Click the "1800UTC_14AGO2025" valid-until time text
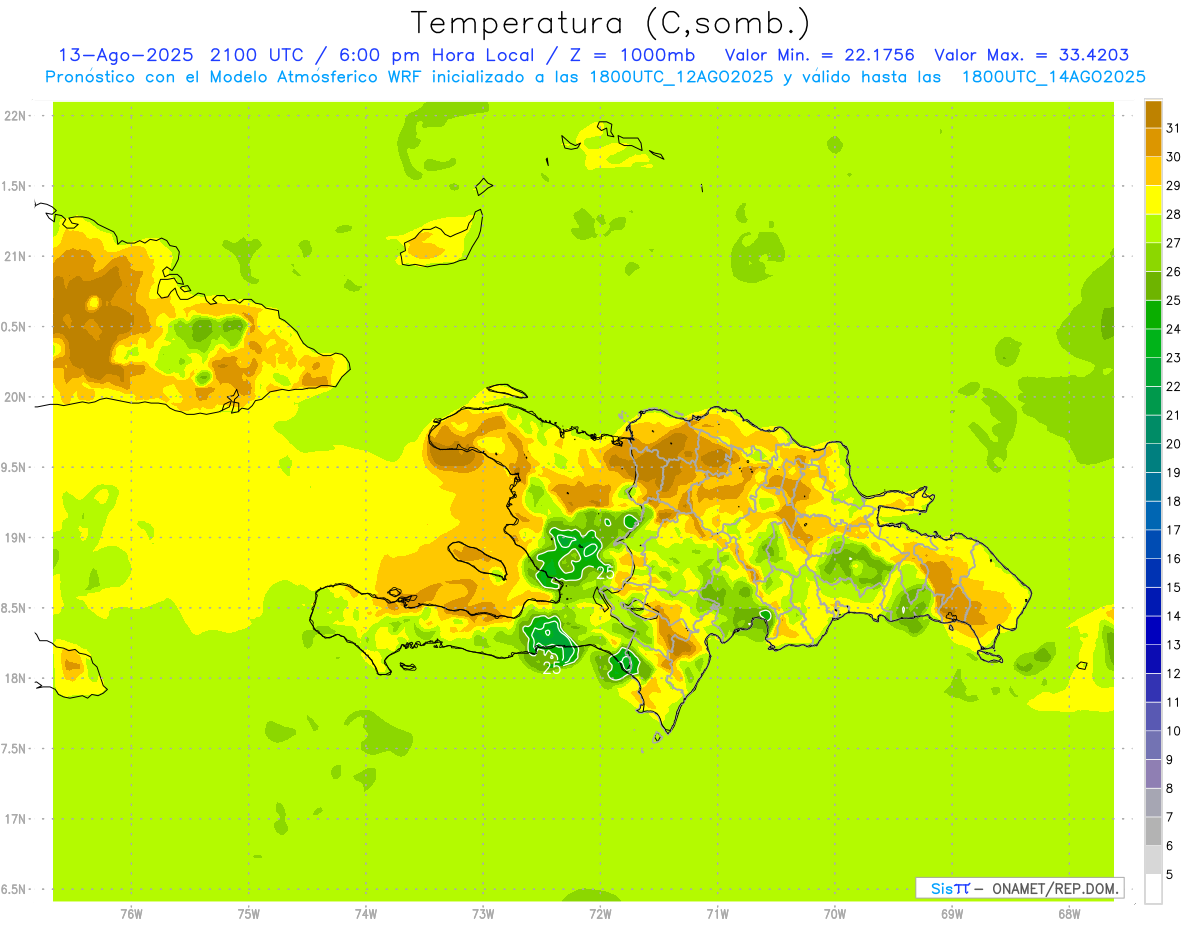Viewport: 1200px width, 927px height. (1054, 77)
